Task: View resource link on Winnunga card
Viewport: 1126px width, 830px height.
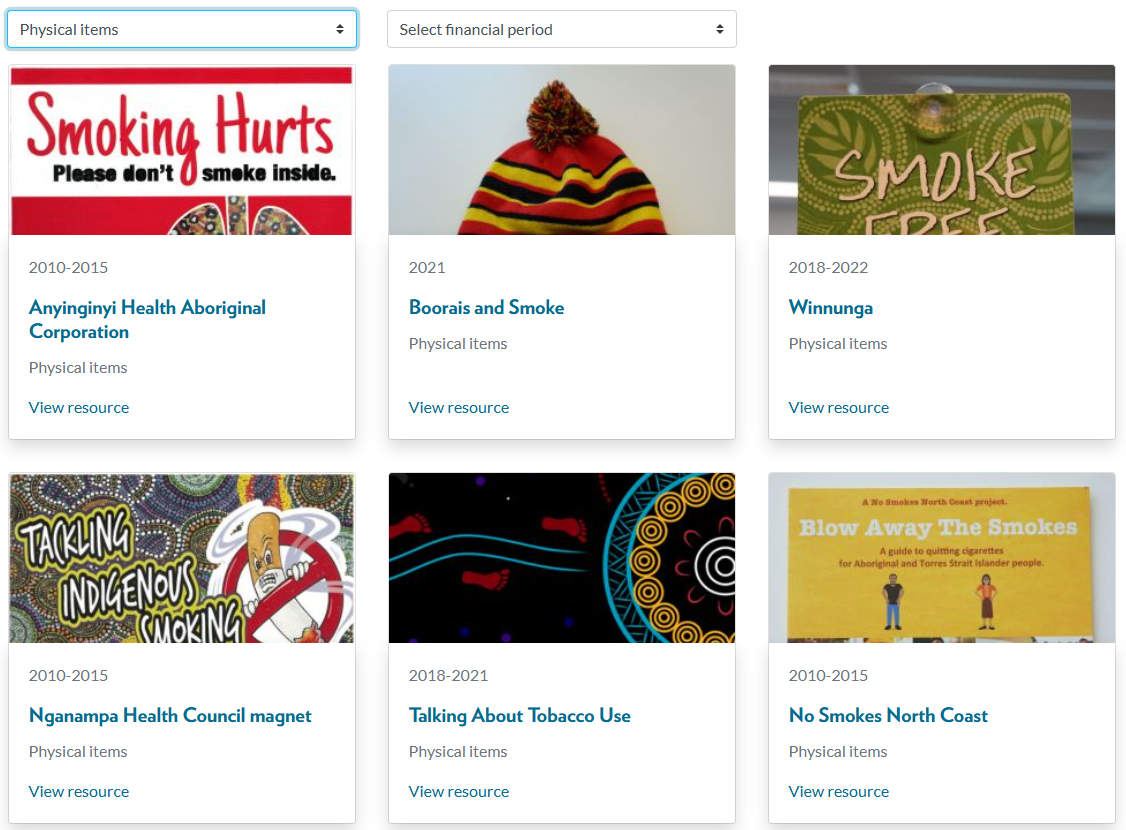Action: click(838, 407)
